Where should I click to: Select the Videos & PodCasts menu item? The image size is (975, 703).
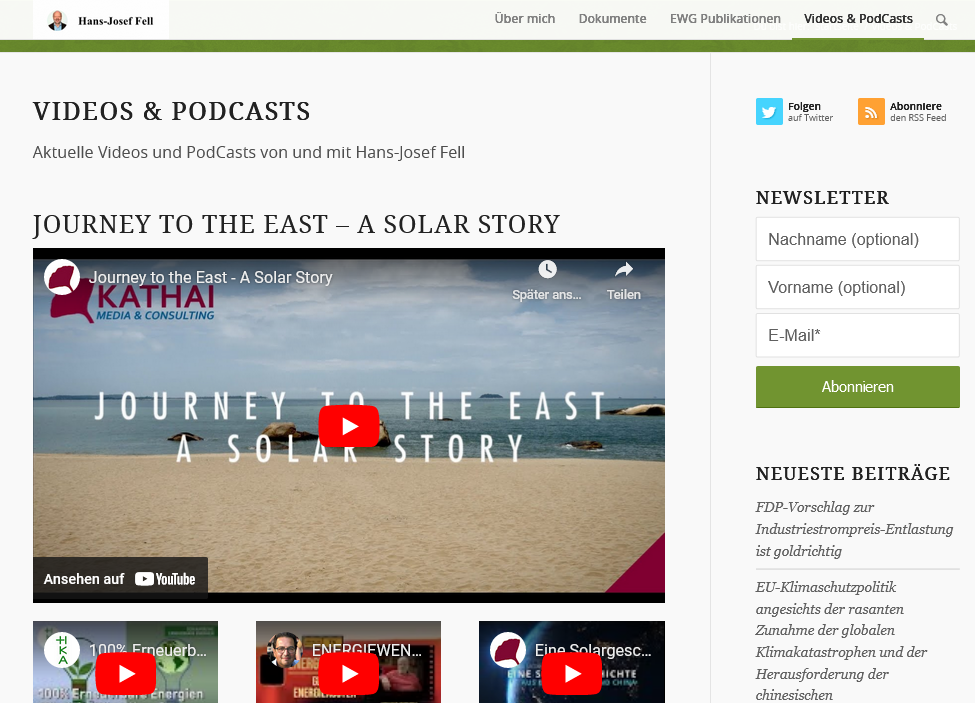(x=858, y=19)
